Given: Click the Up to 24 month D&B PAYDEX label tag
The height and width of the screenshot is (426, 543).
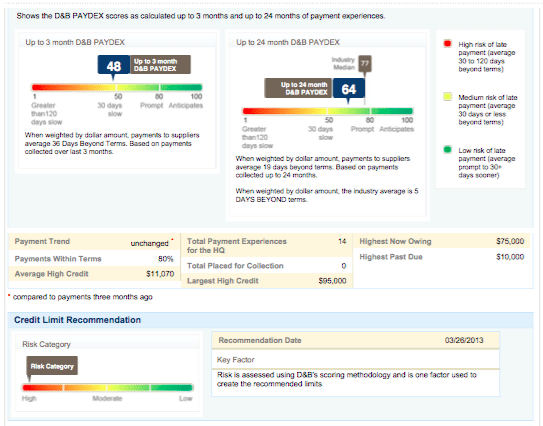Looking at the screenshot, I should pyautogui.click(x=299, y=88).
